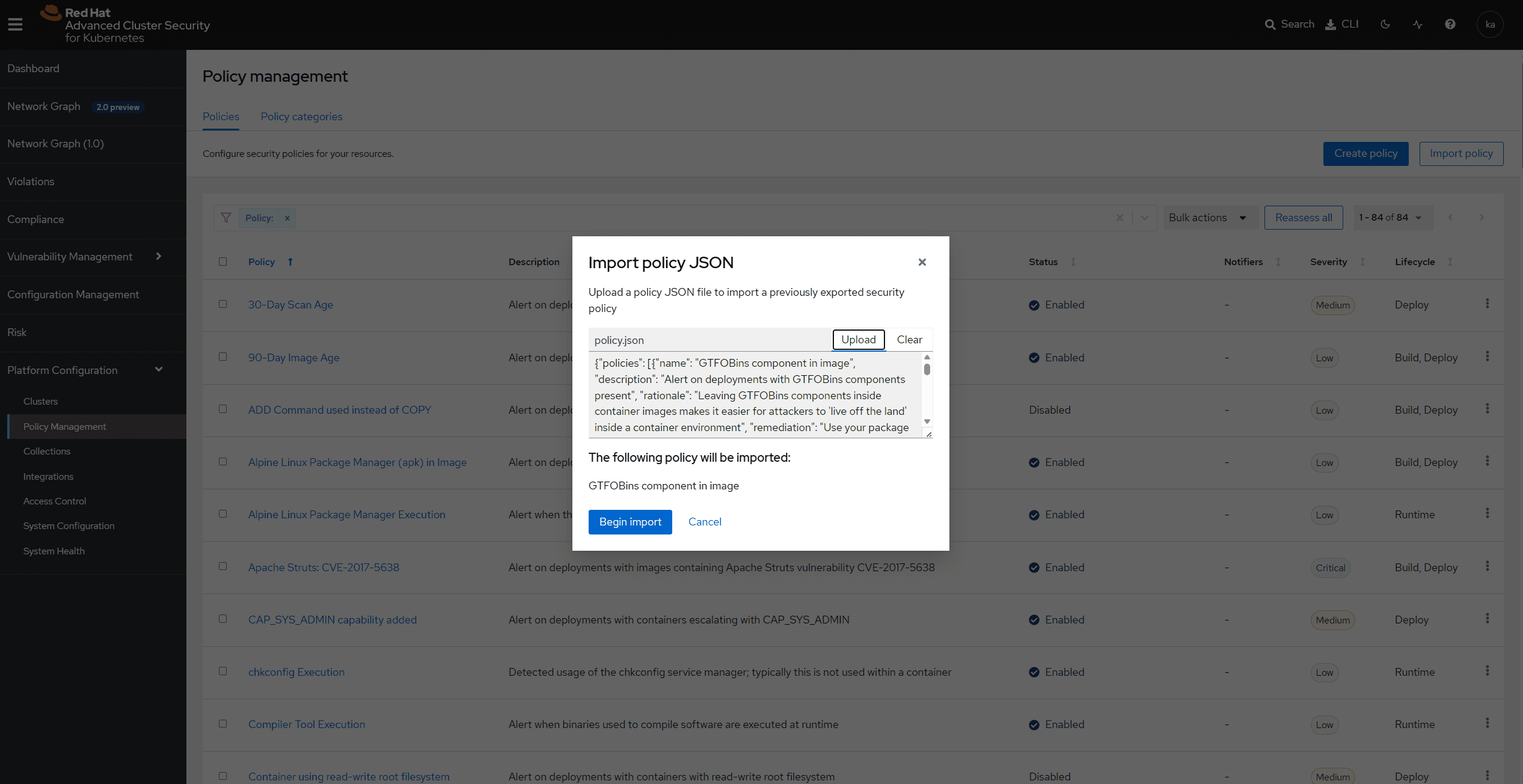Open kebab menu for 30-Day Scan Age
1523x784 pixels.
point(1488,304)
